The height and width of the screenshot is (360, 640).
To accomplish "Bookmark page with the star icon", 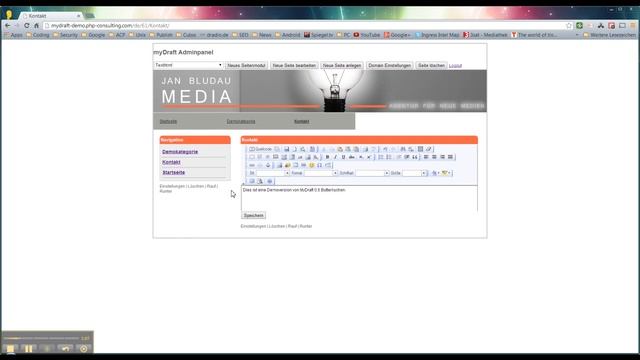I will click(x=569, y=25).
